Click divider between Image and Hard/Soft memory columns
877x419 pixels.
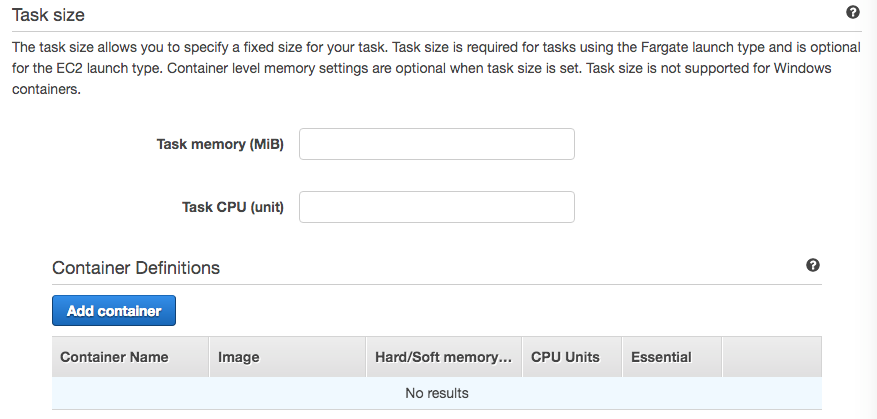point(367,357)
